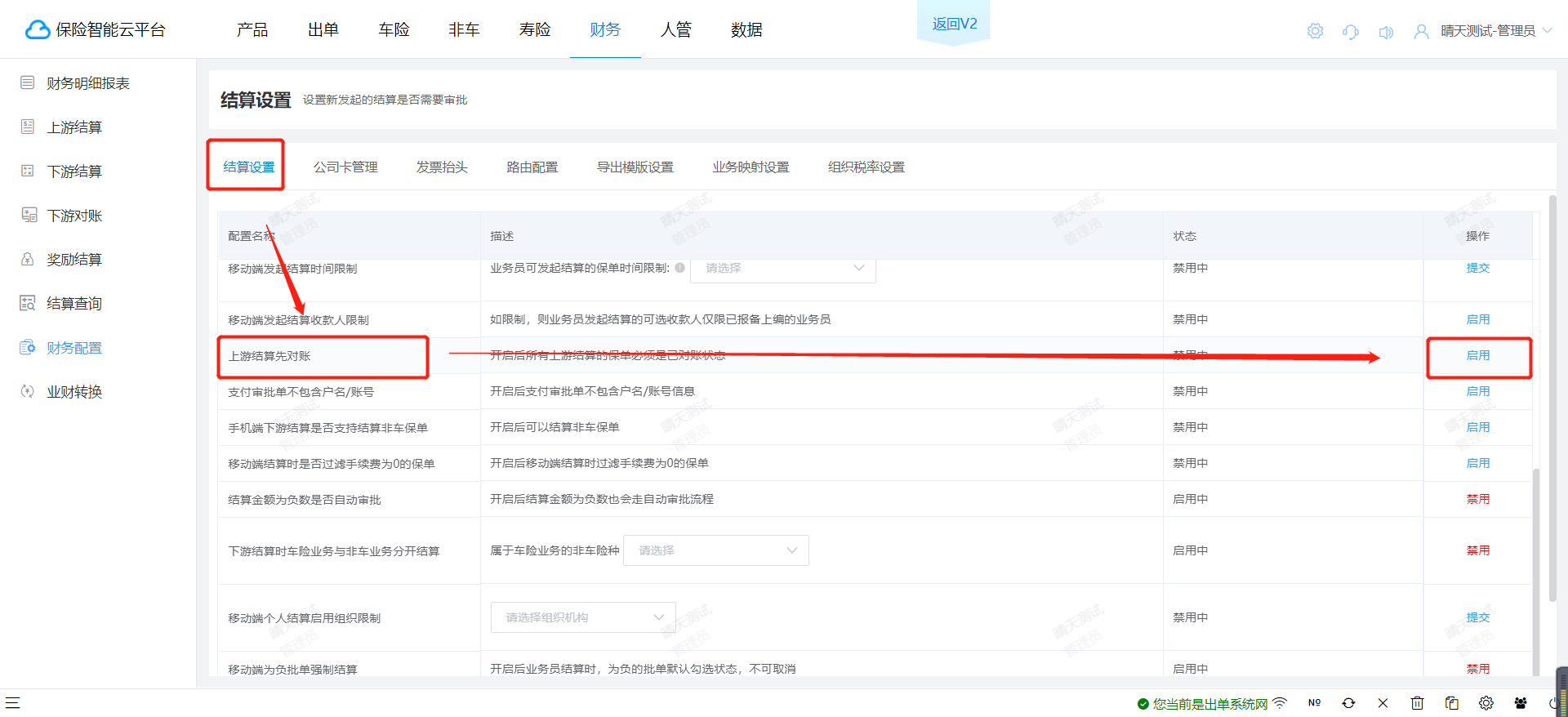
Task: Click description 开启后可以结算非车保单
Action: [x=555, y=427]
